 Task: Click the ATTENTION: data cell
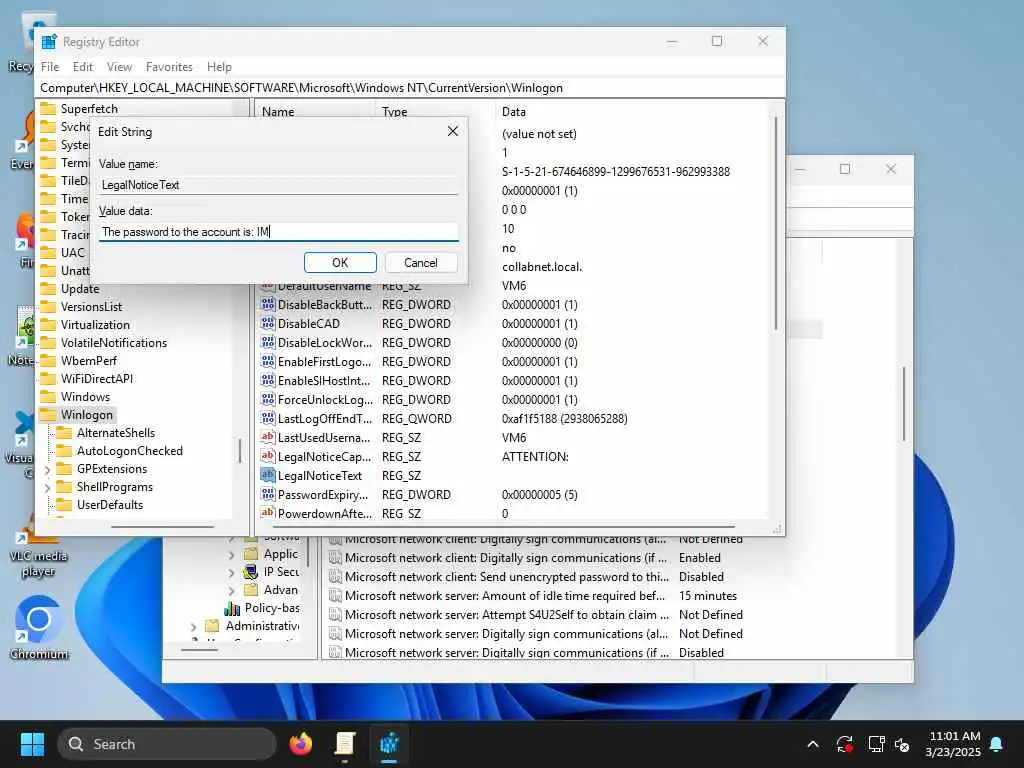535,456
